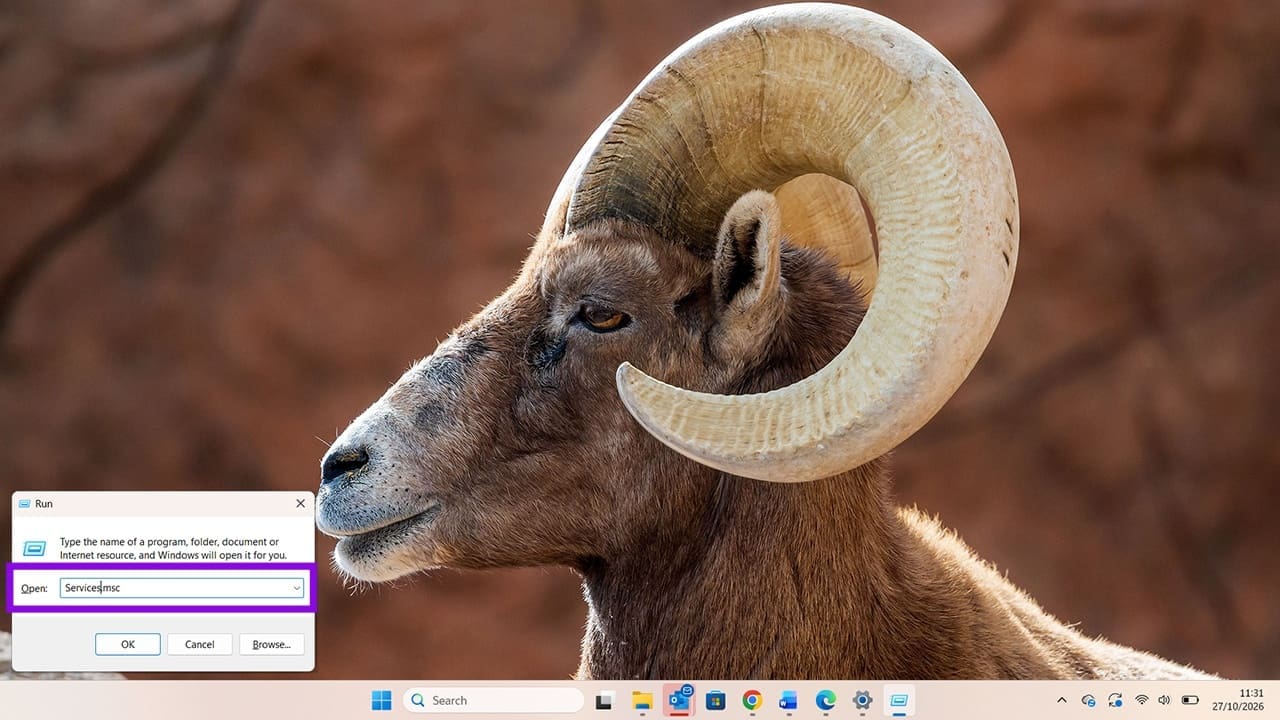Viewport: 1280px width, 720px height.
Task: Open the OneDrive cloud tray icon
Action: pyautogui.click(x=1089, y=700)
